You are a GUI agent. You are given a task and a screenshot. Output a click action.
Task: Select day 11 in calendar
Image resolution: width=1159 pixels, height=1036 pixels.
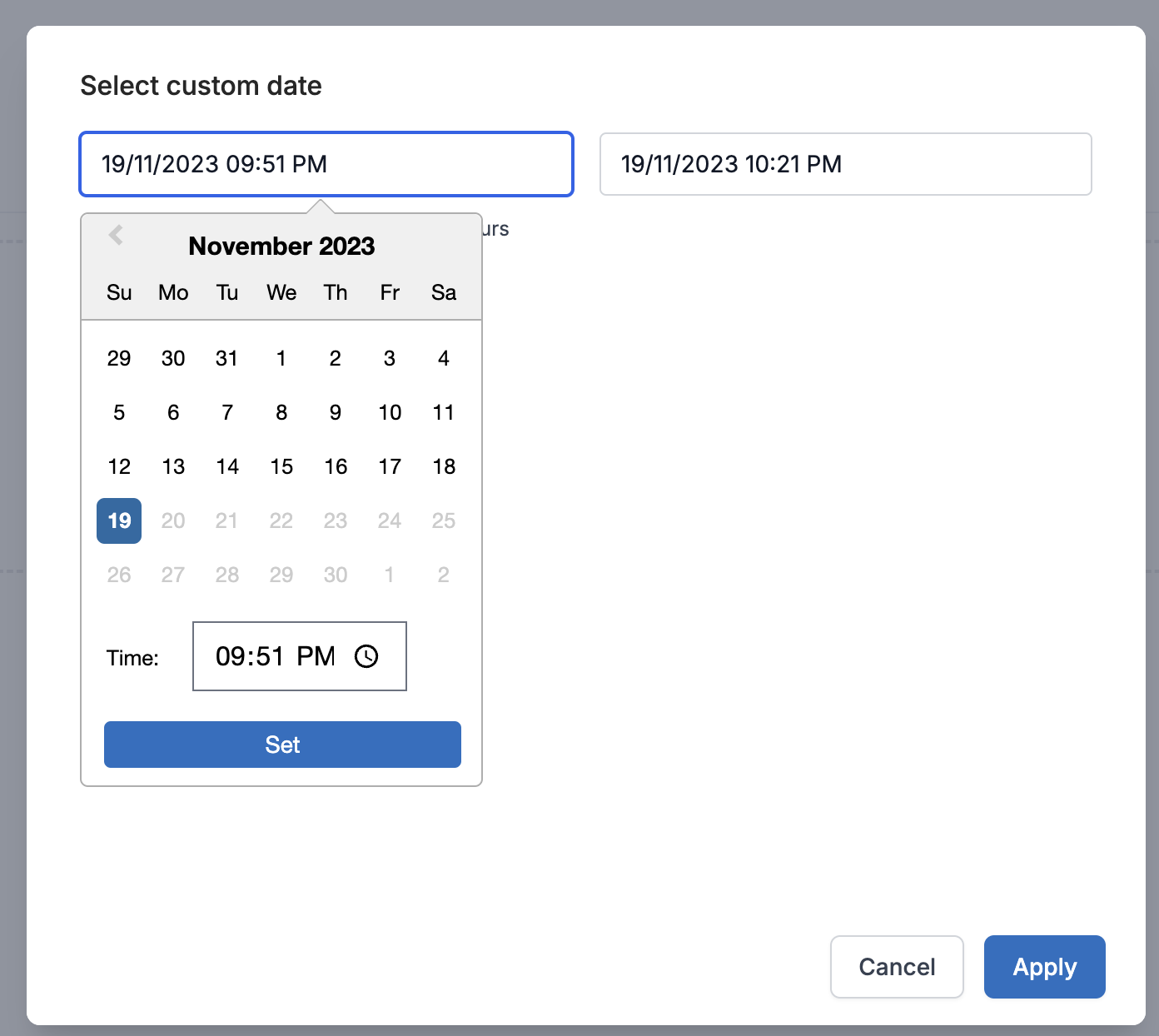pos(444,412)
